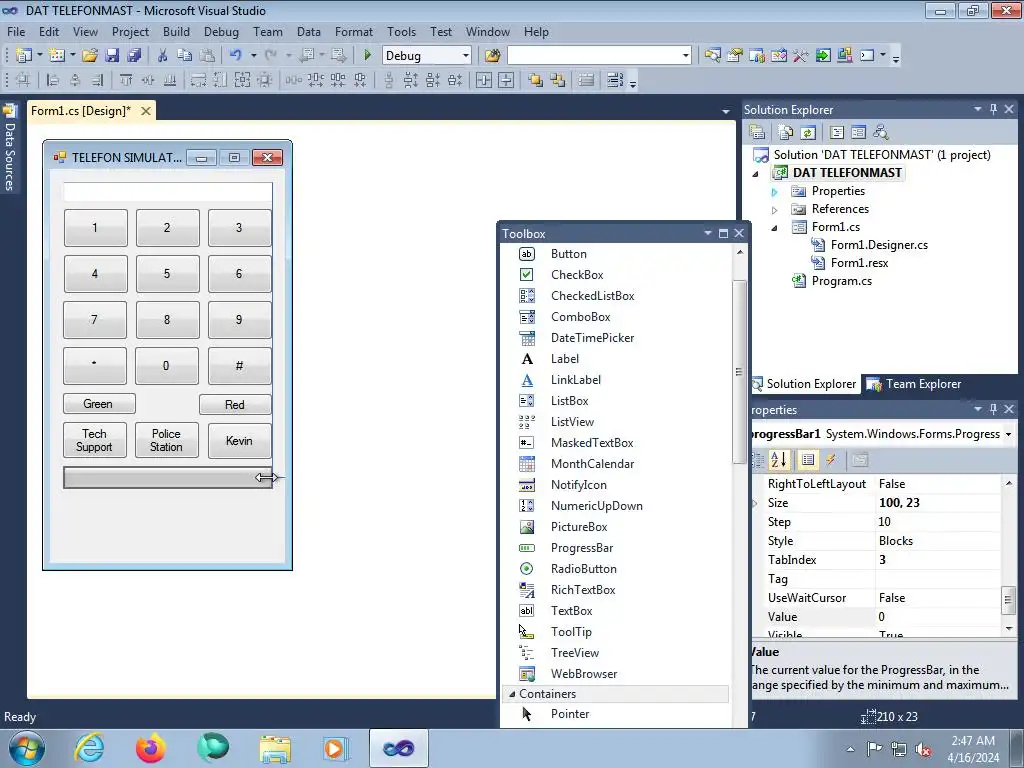
Task: Select the Green button on the form
Action: click(99, 404)
